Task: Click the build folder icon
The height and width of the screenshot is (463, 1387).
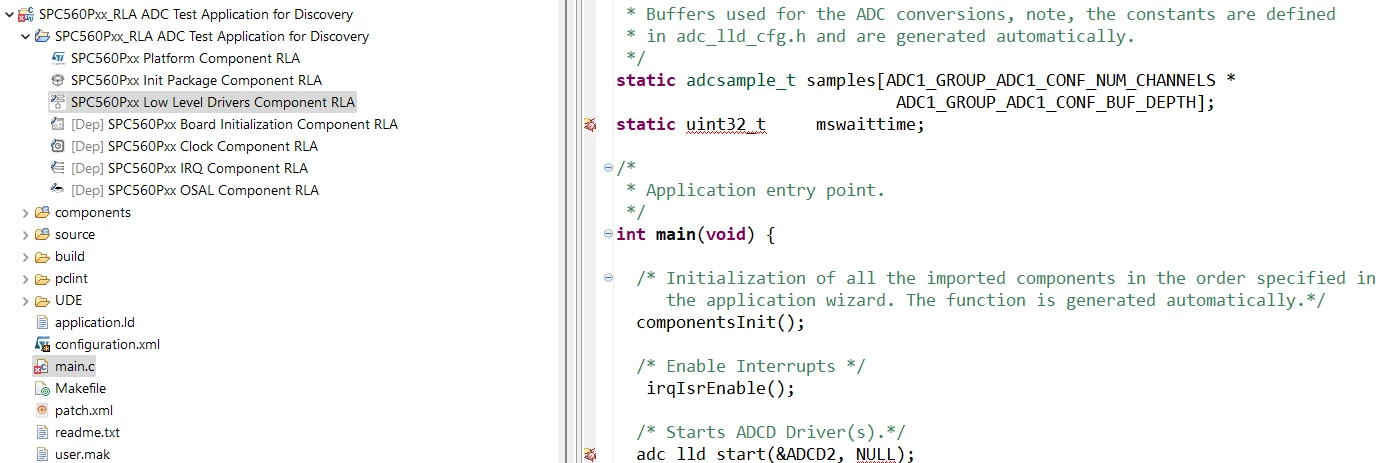Action: [x=42, y=256]
